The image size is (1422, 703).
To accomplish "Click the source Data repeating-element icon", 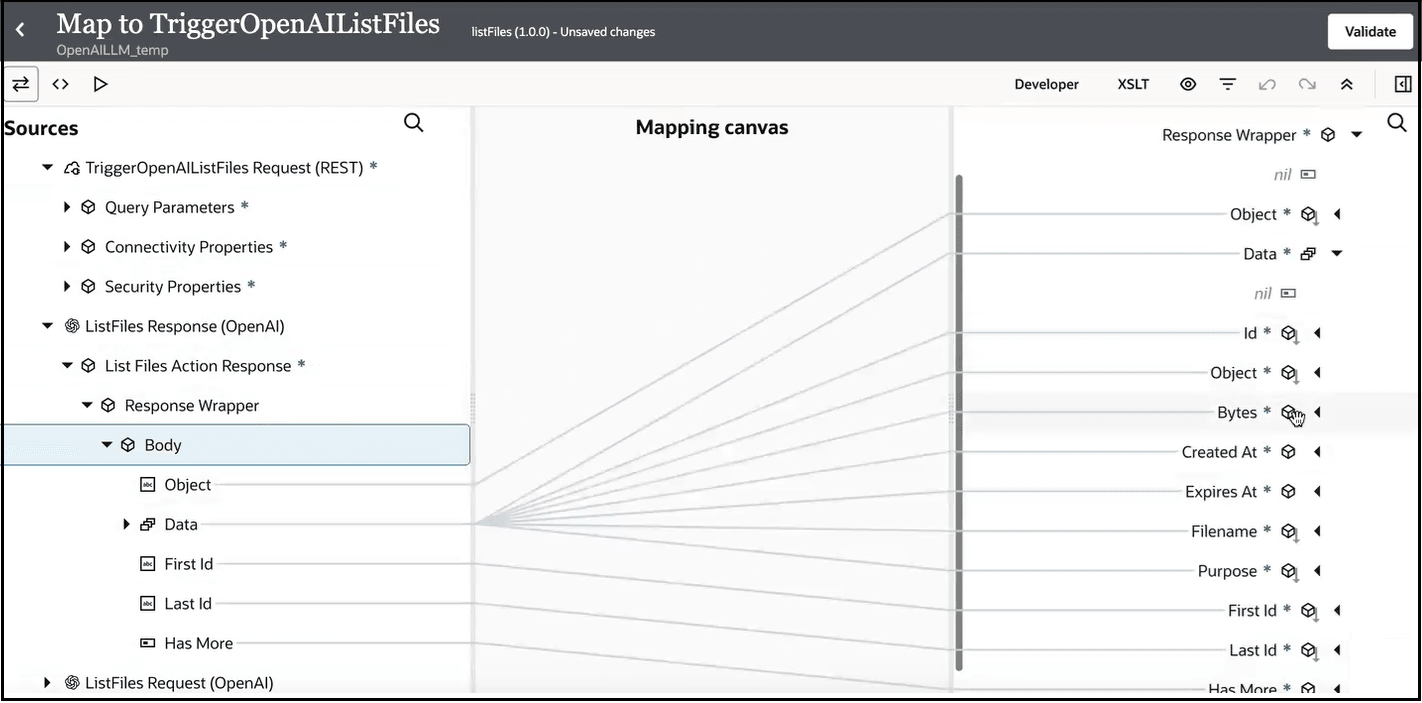I will coord(148,524).
